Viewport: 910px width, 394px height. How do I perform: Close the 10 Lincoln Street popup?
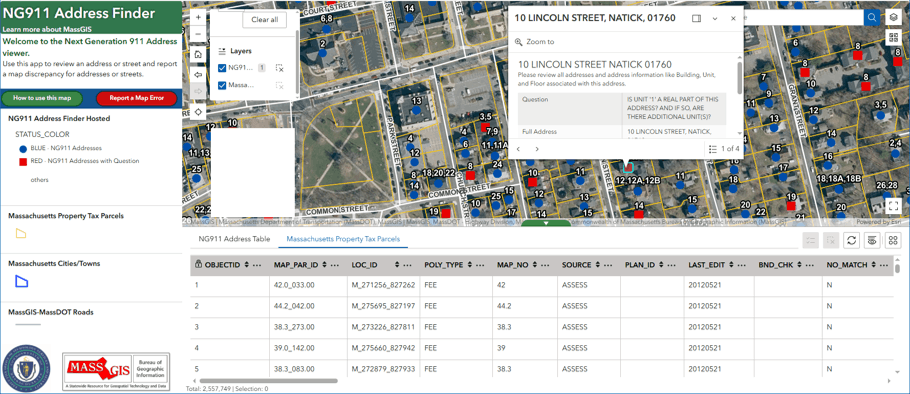(x=733, y=18)
